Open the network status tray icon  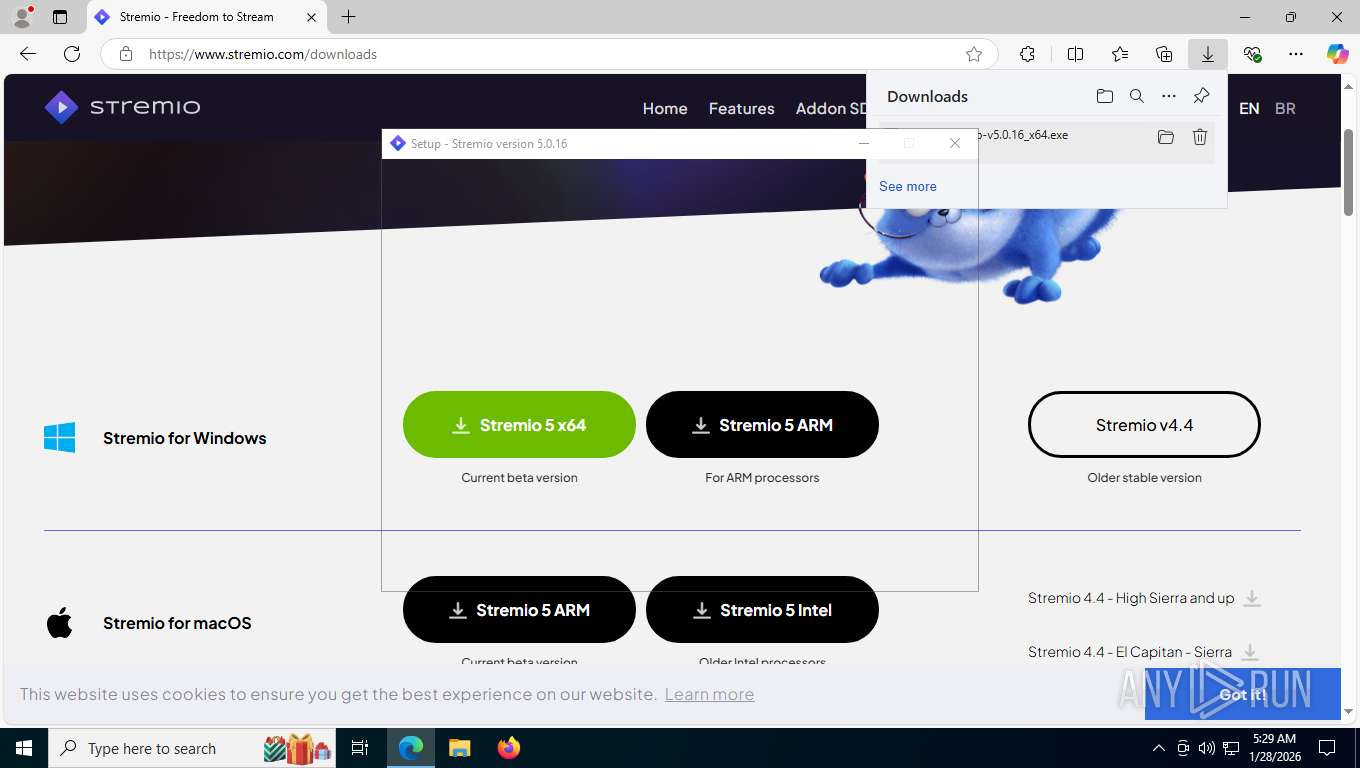pos(1231,748)
